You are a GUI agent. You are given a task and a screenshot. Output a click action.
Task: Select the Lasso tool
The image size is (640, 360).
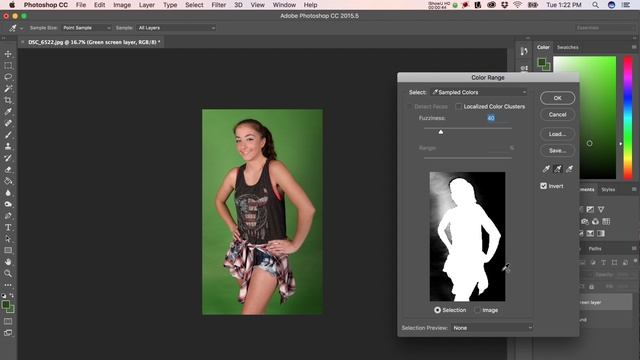[8, 77]
